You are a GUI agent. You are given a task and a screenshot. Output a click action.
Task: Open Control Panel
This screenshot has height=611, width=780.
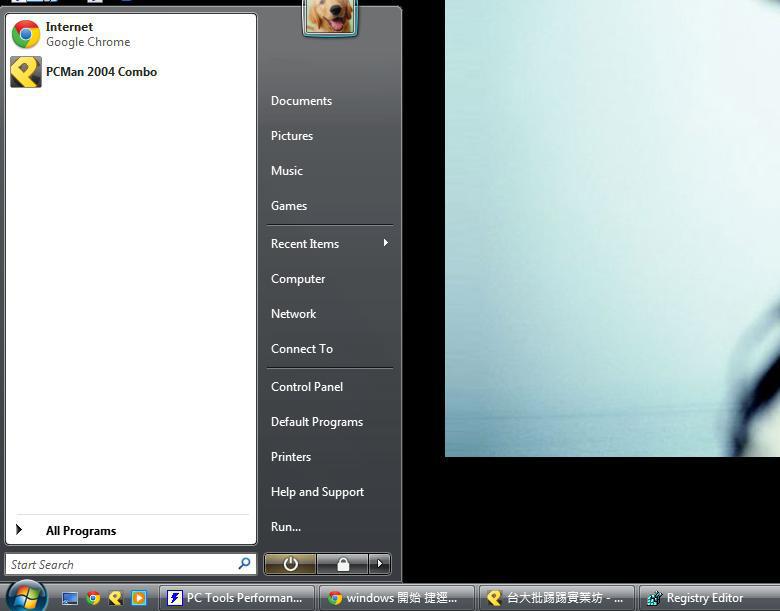click(x=307, y=387)
